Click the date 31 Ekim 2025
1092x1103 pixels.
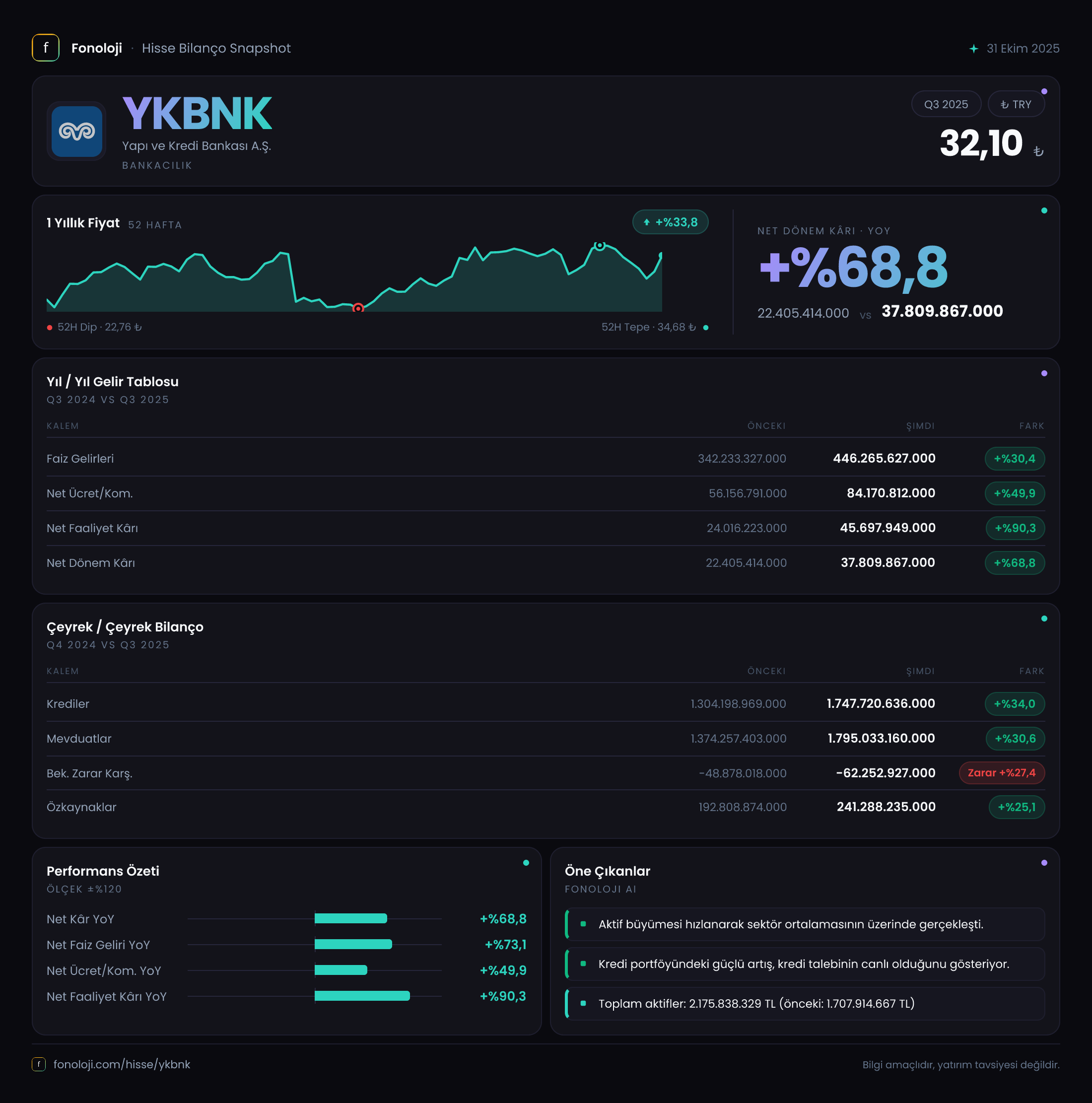pyautogui.click(x=1023, y=49)
